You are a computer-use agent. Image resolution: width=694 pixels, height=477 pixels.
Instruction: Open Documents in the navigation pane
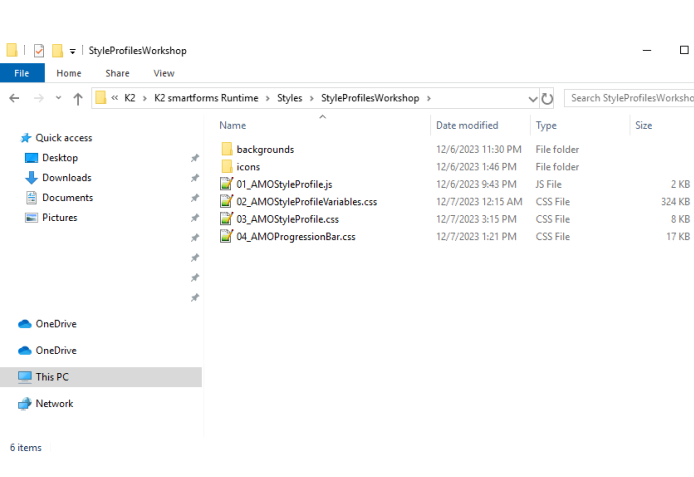coord(68,197)
